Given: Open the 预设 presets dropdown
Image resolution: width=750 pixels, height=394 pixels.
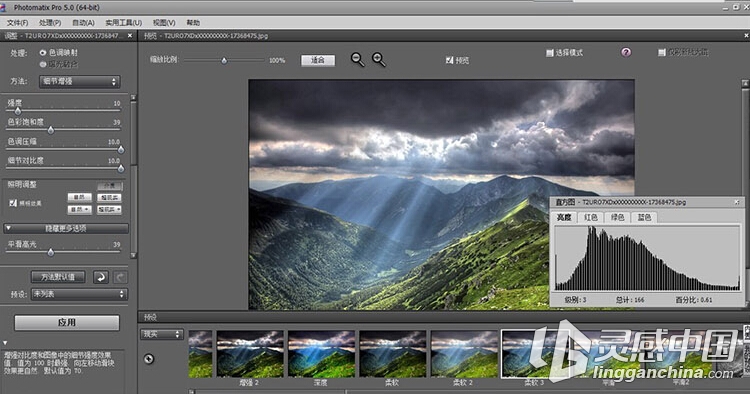Looking at the screenshot, I should point(79,294).
